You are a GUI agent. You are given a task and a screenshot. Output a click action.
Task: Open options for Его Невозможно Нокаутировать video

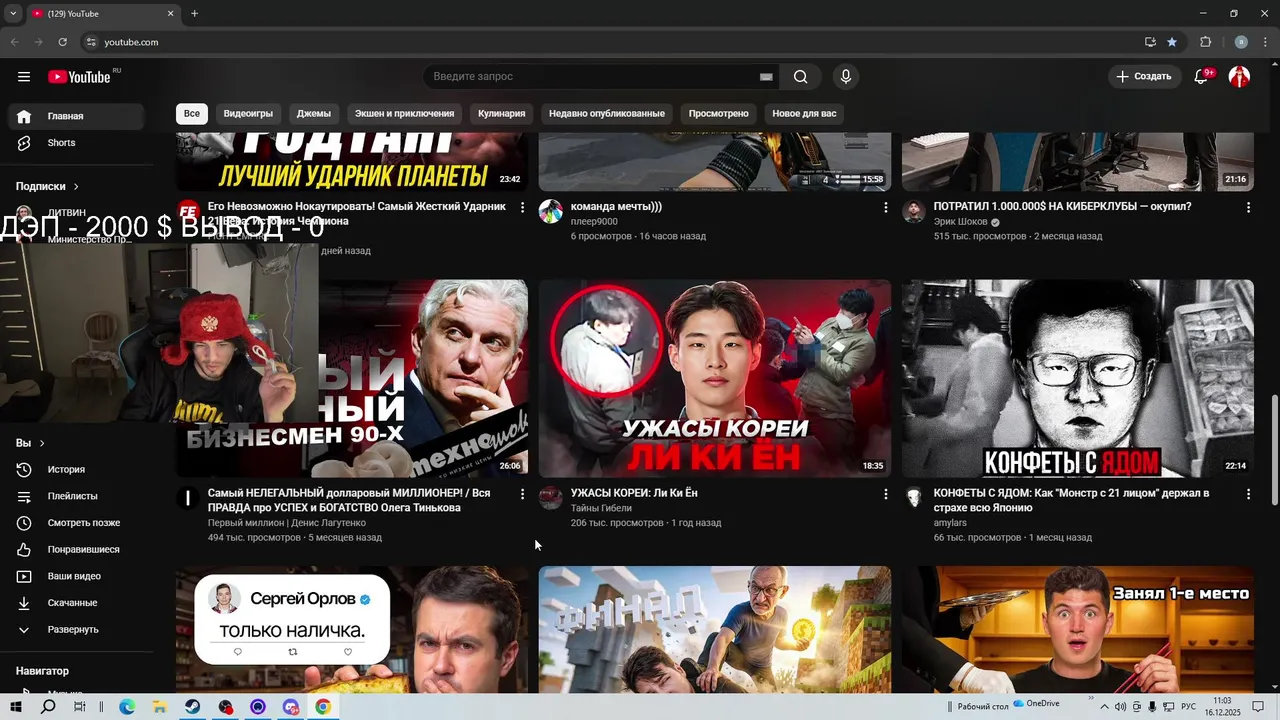point(522,207)
